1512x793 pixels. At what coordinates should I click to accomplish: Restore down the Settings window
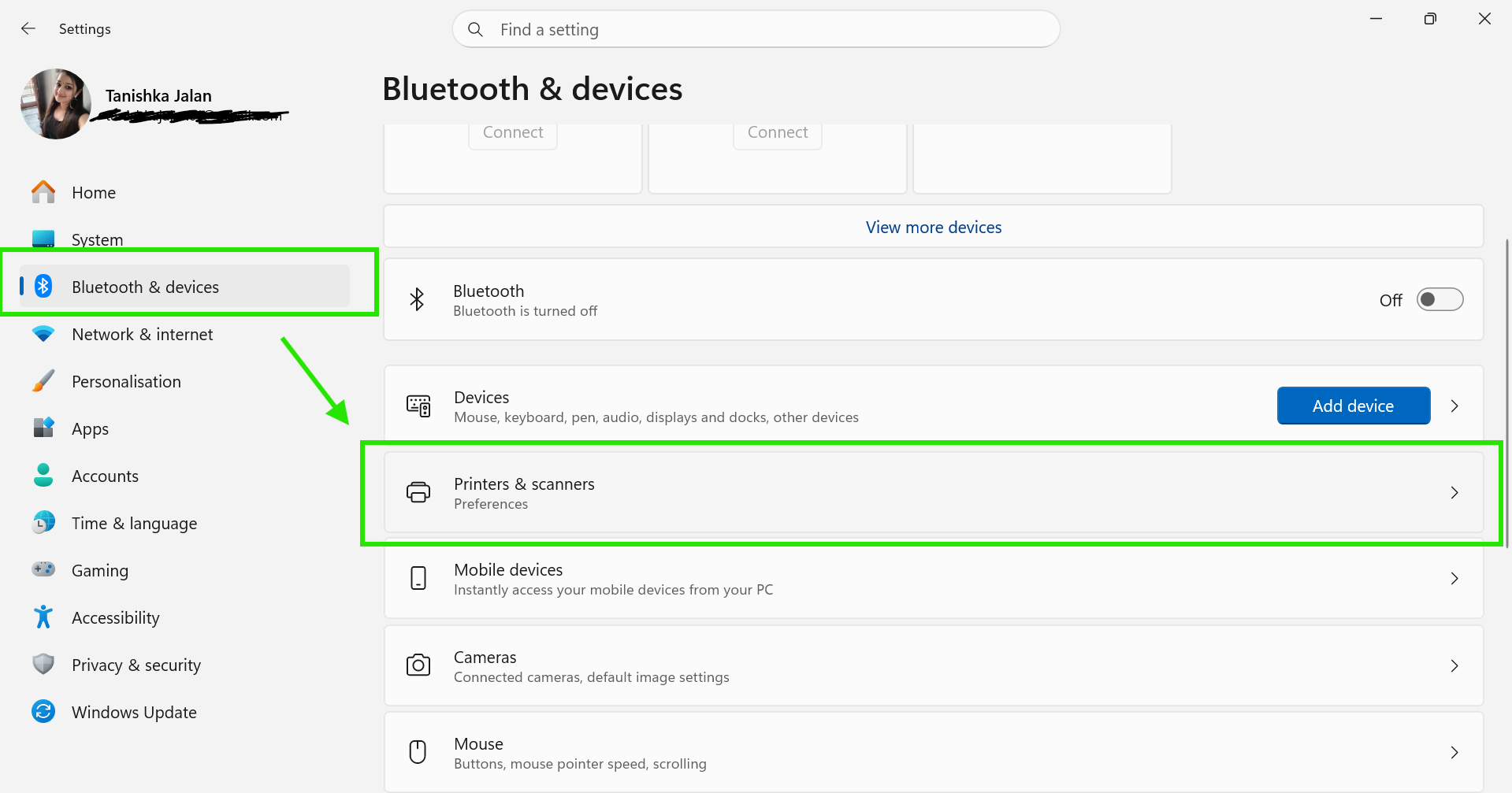(1430, 19)
